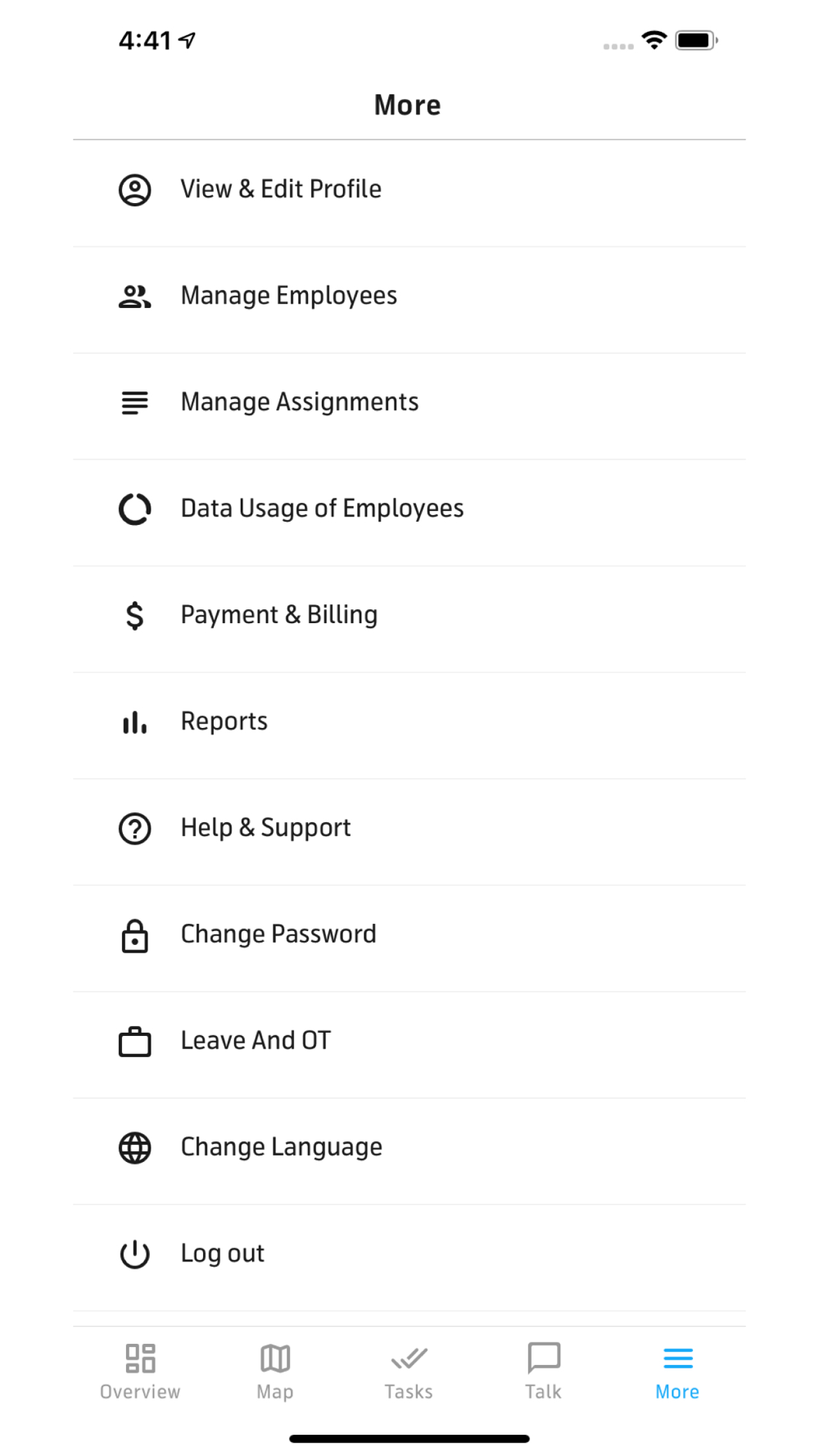Open Data Usage of Employees
The image size is (819, 1456).
point(322,509)
